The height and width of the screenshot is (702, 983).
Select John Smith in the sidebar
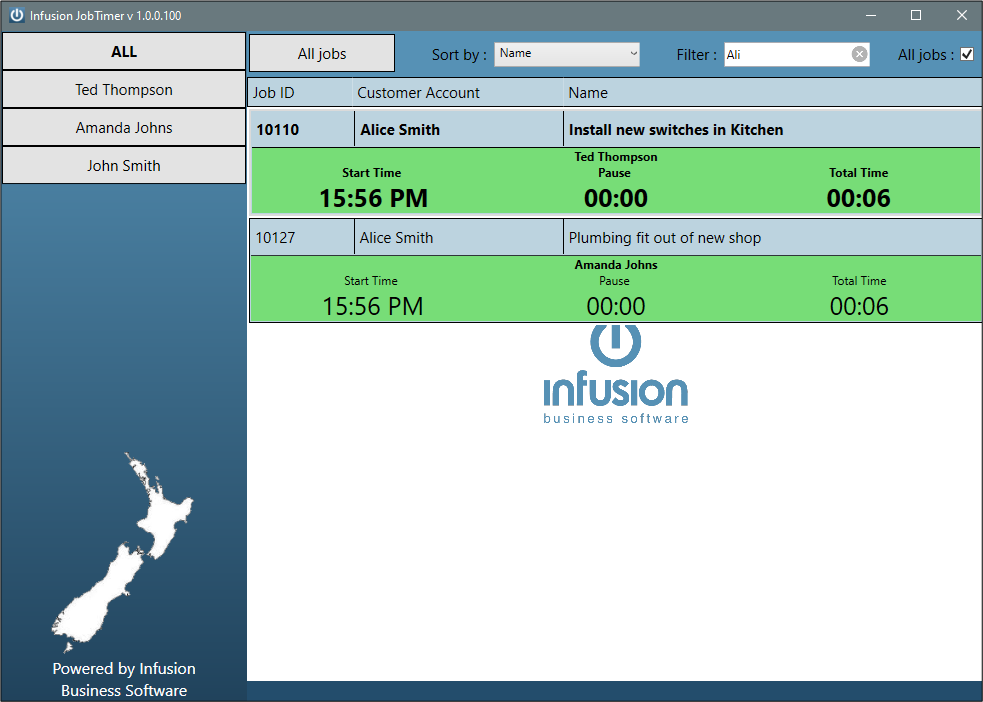click(124, 165)
